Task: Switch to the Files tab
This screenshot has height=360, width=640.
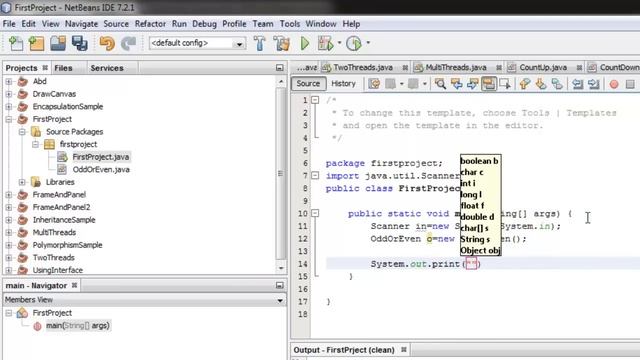Action: (x=63, y=68)
